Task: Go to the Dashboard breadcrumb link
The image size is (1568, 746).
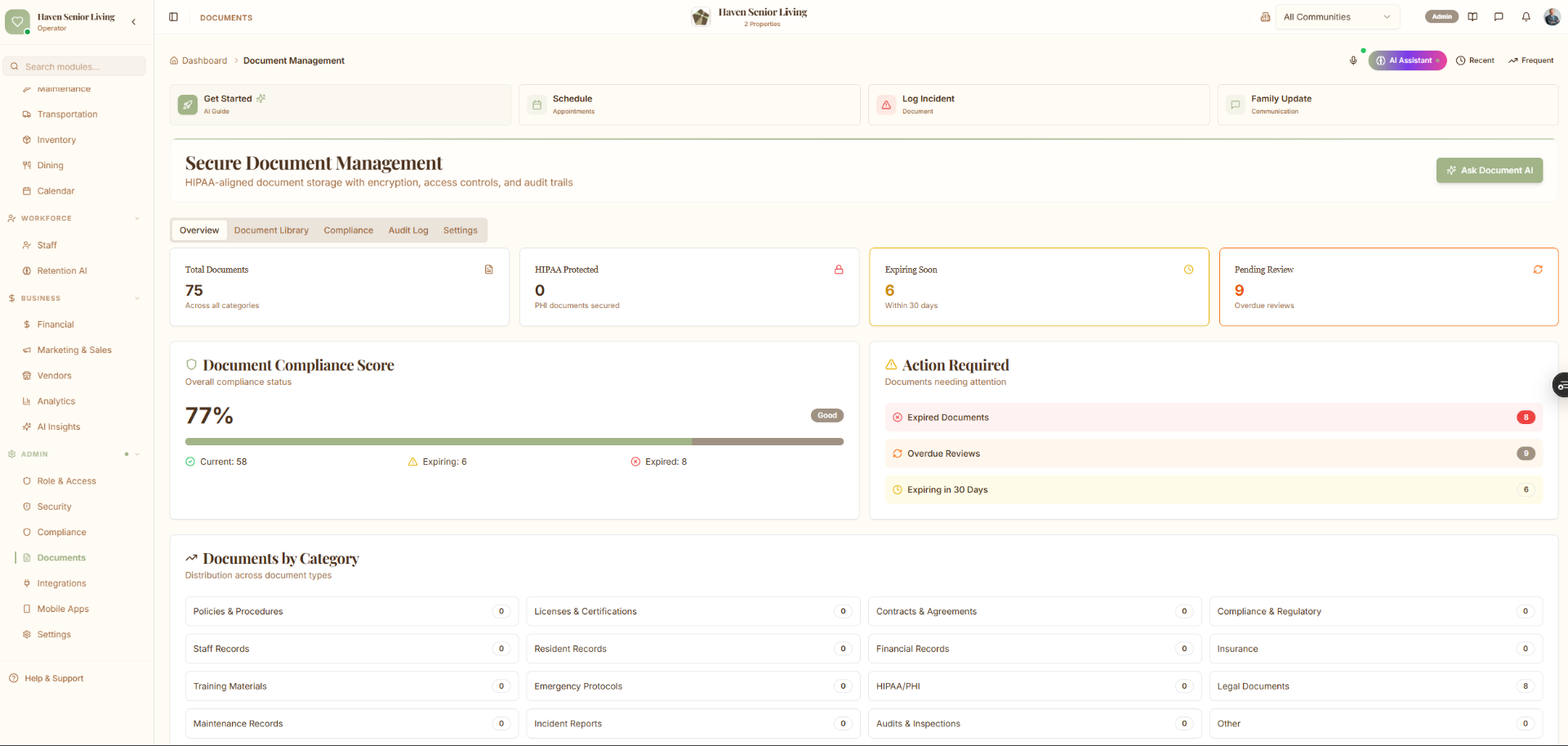Action: 204,60
